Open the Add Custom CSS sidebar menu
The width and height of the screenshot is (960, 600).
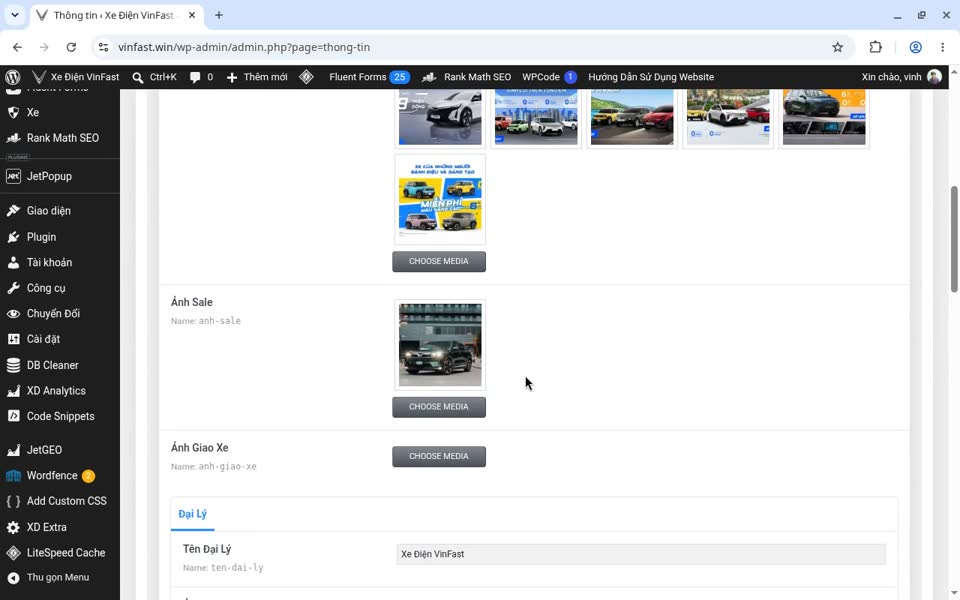60,501
